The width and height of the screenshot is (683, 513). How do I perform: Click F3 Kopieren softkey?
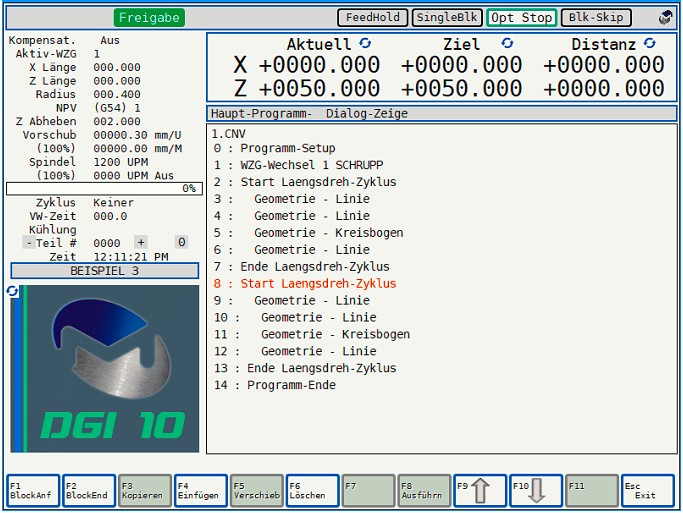[145, 491]
